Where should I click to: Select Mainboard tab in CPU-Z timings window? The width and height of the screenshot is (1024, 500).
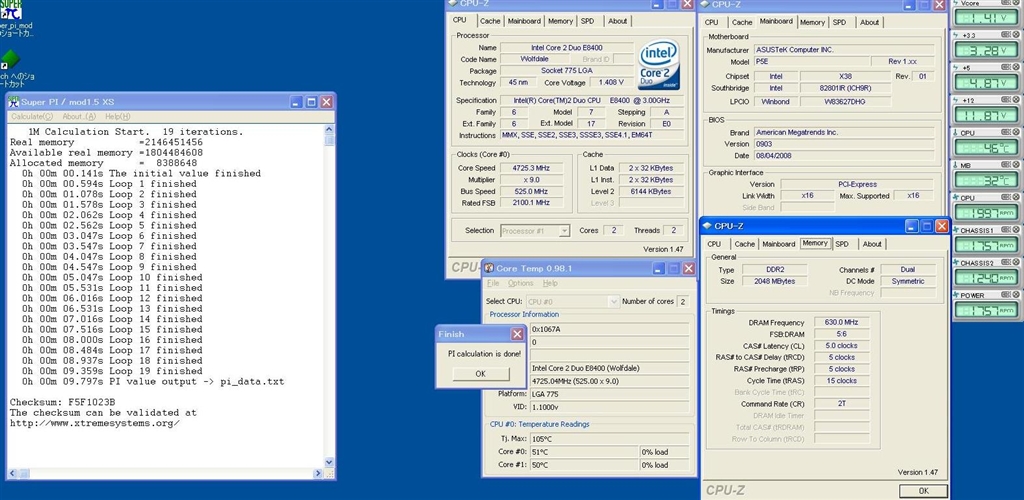pyautogui.click(x=779, y=244)
